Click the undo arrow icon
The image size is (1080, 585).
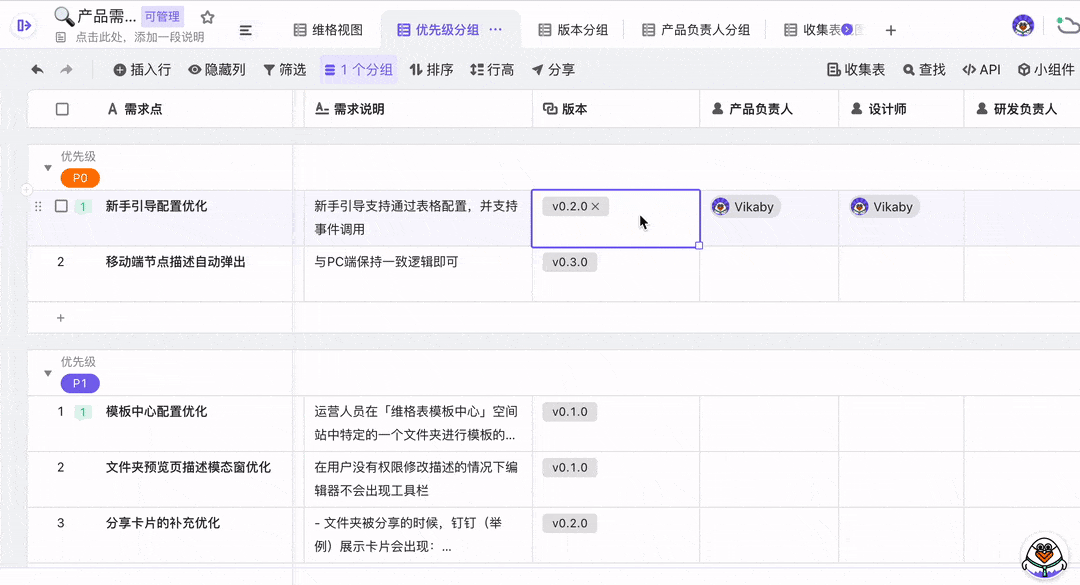click(x=37, y=70)
